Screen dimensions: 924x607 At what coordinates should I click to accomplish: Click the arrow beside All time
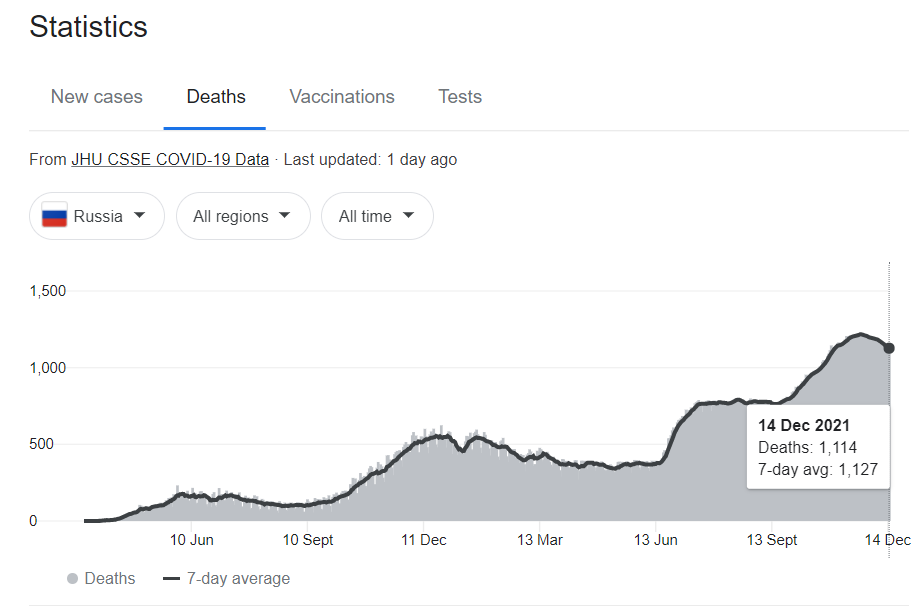coord(408,216)
